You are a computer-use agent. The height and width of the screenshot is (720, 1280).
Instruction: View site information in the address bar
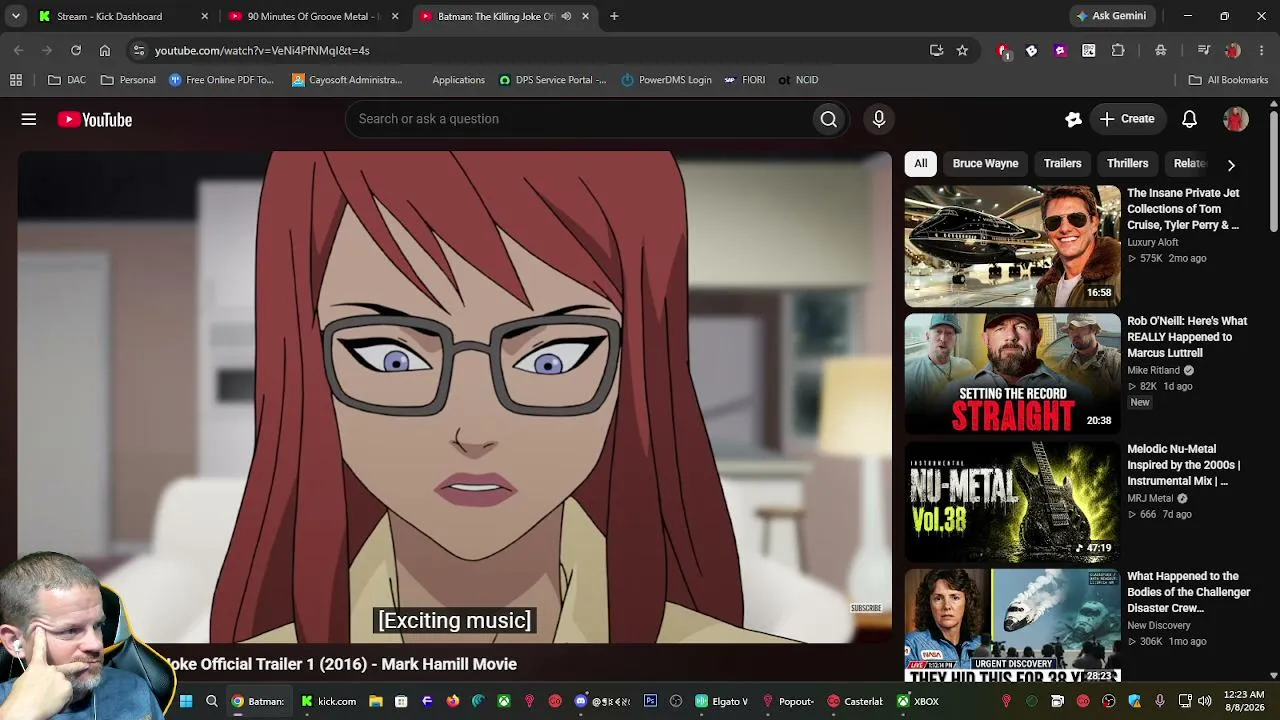(x=139, y=50)
